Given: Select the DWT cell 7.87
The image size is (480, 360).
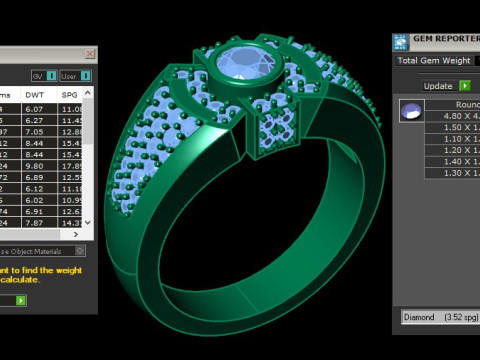Looking at the screenshot, I should [x=39, y=223].
